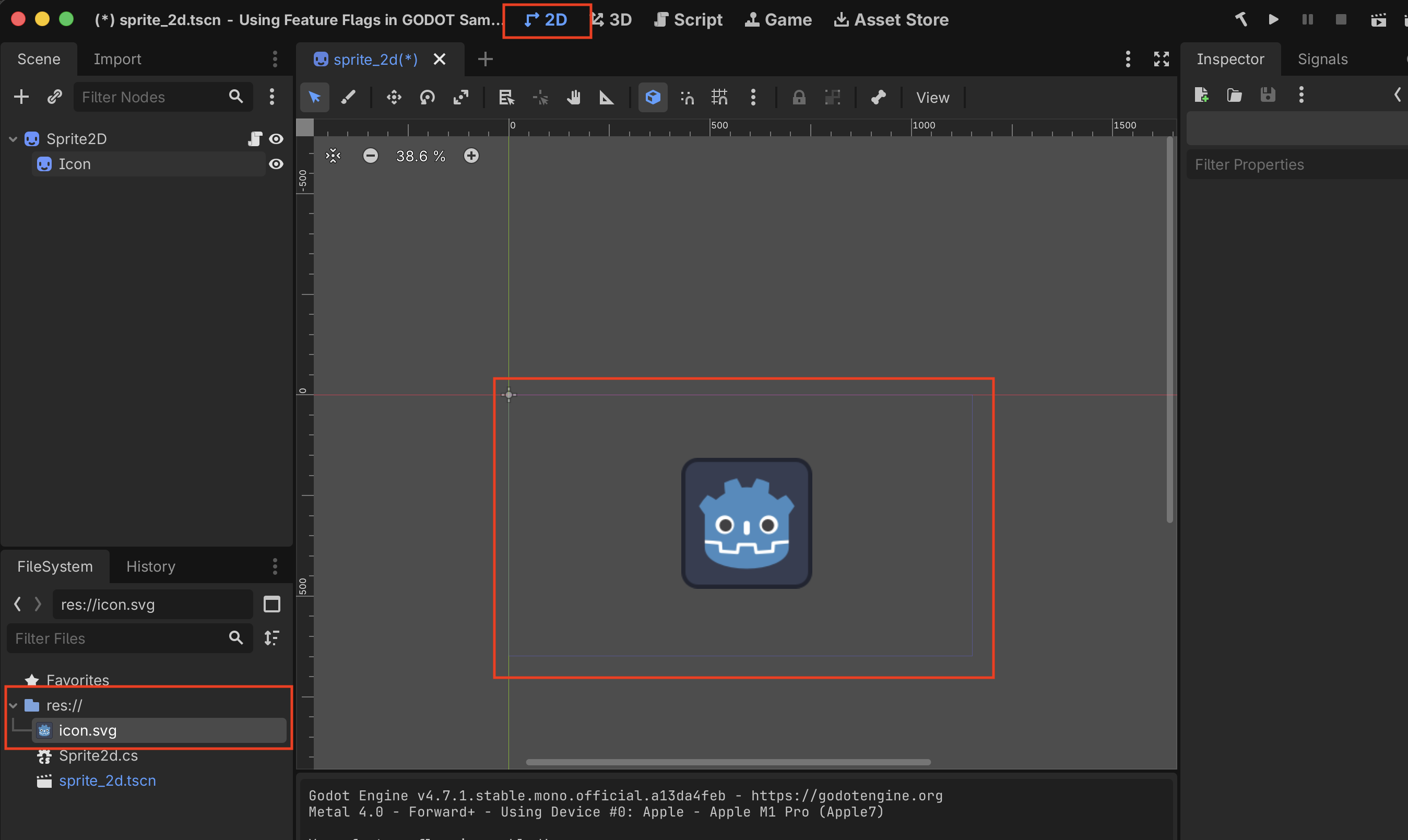Close the sprite_2d scene tab
Viewport: 1408px width, 840px height.
tap(439, 59)
